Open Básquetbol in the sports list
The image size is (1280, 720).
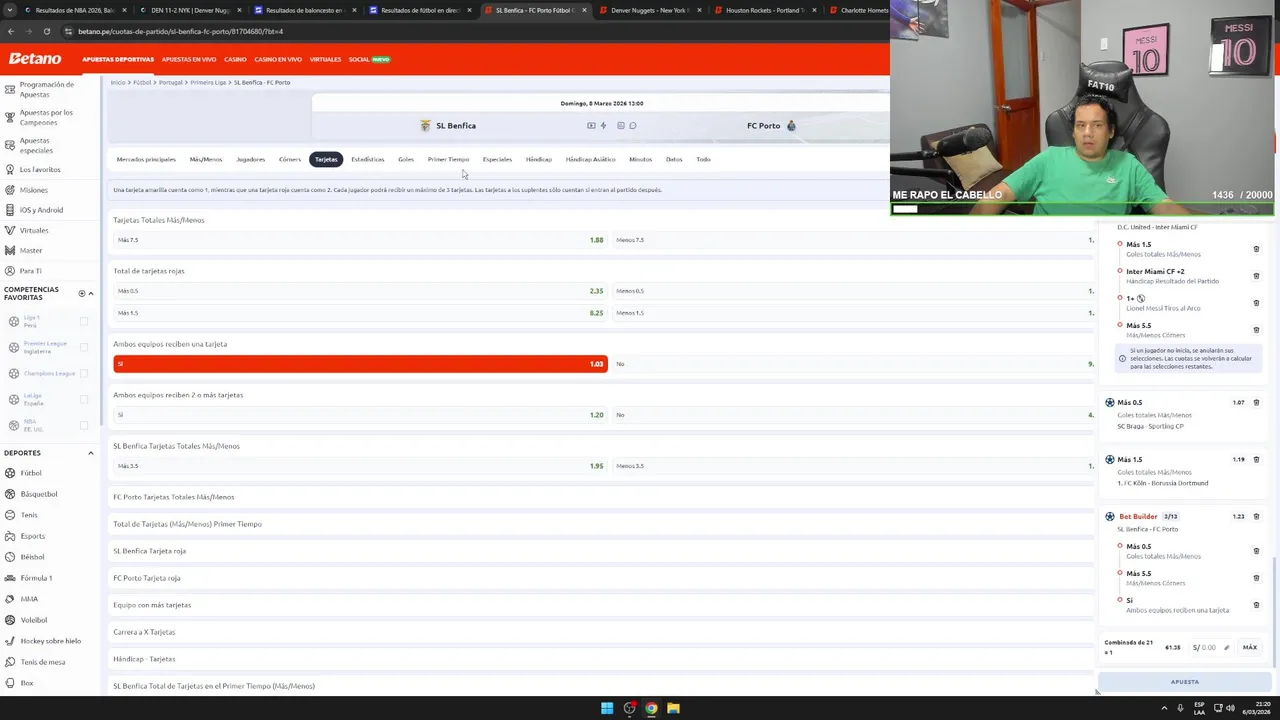[39, 494]
